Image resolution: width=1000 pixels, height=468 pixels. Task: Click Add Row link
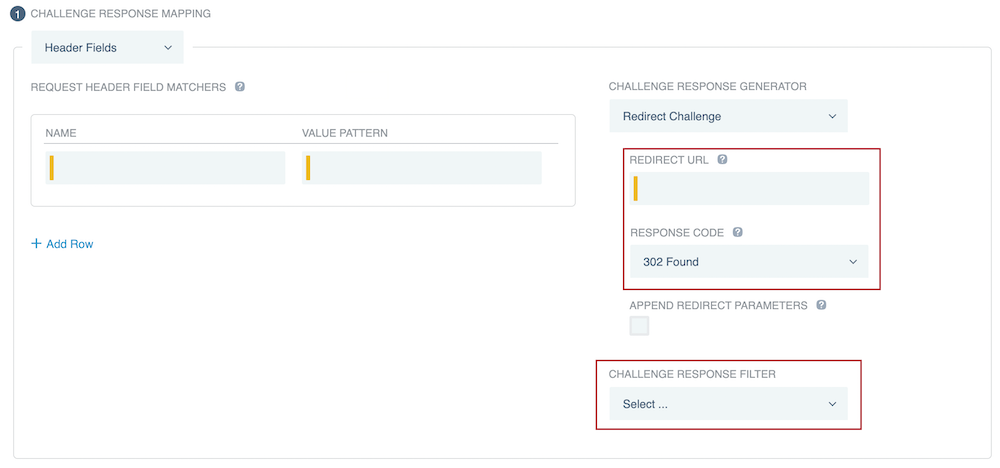62,243
